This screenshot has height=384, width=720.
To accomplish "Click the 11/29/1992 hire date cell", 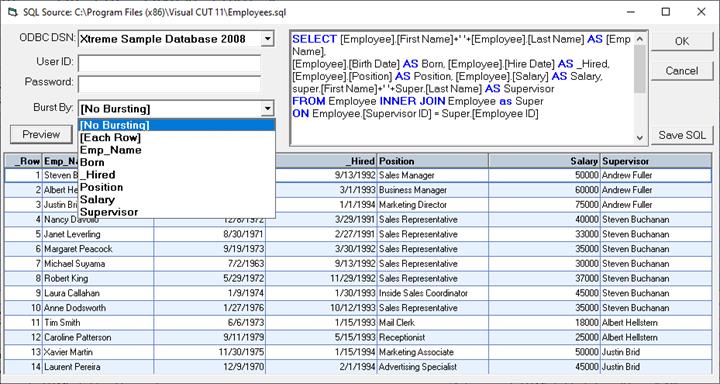I will point(321,278).
